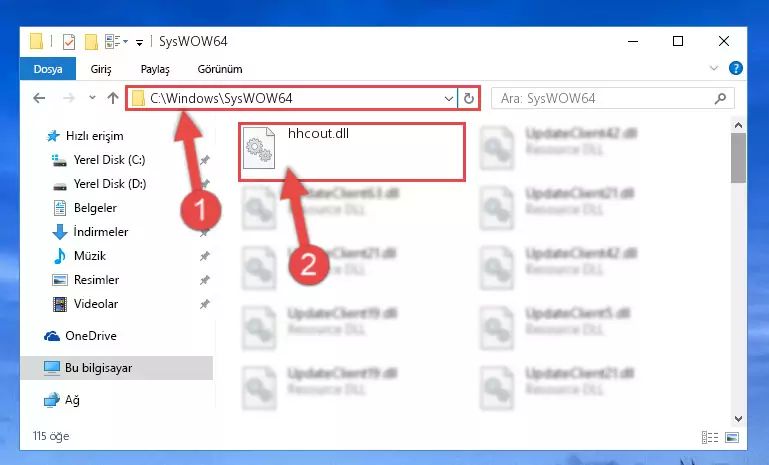Maximize the SysWOW64 window
The height and width of the screenshot is (465, 769).
678,41
